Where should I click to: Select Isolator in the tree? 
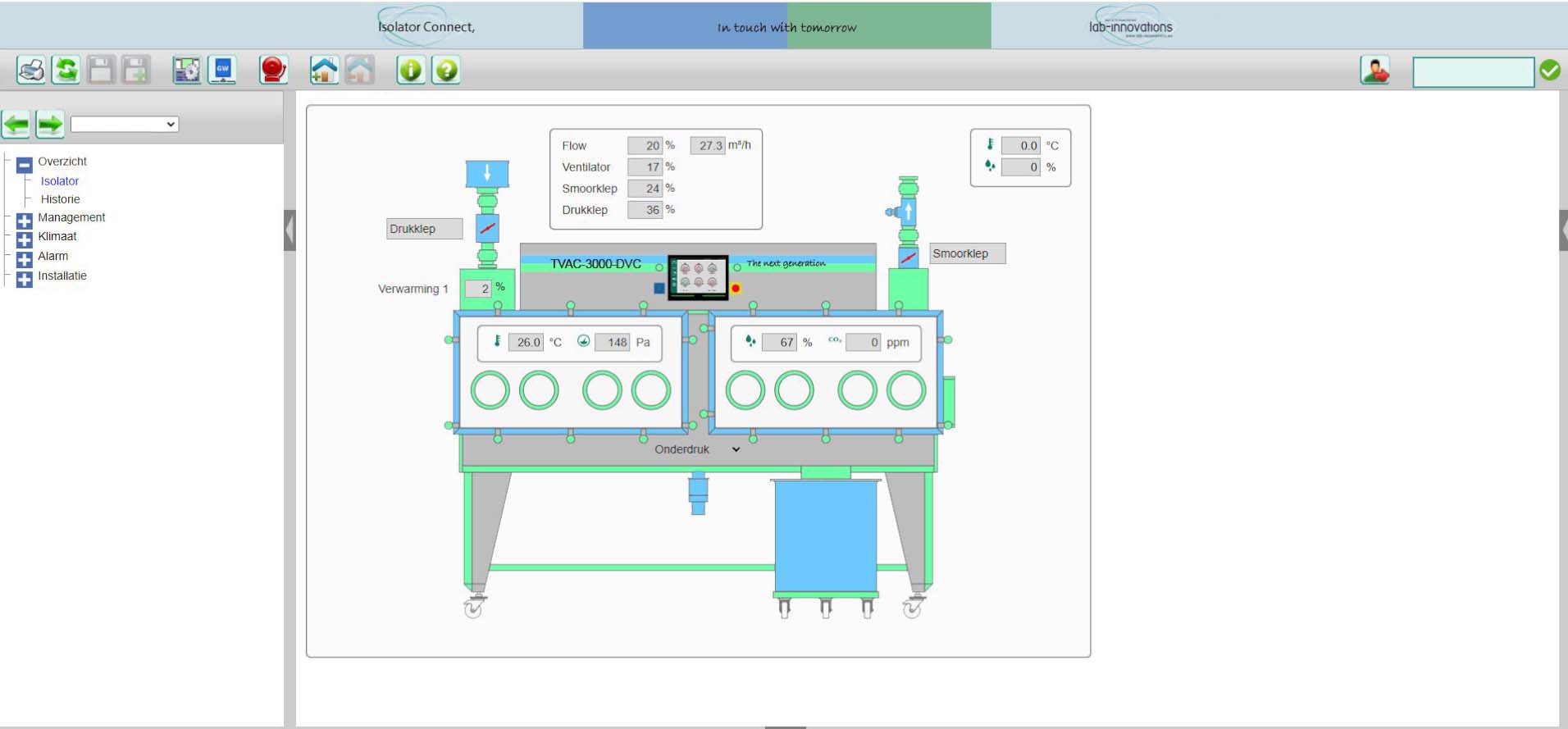coord(60,181)
